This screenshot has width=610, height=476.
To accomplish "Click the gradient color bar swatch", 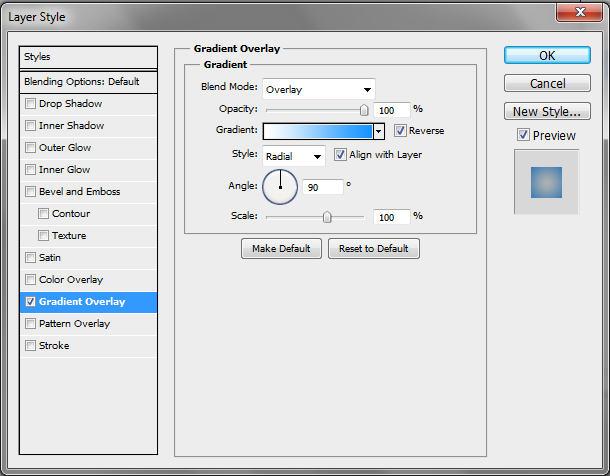I will pos(317,131).
